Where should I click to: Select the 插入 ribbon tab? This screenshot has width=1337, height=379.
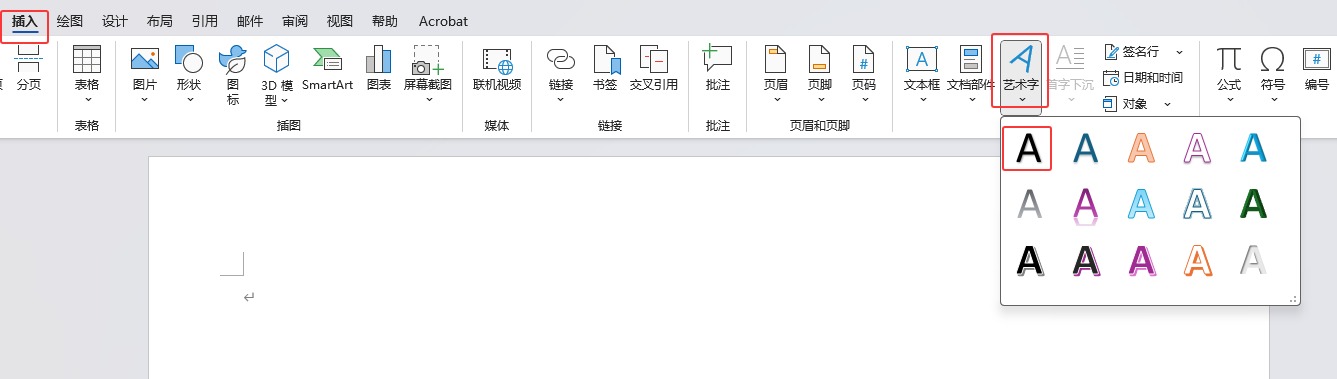point(25,21)
